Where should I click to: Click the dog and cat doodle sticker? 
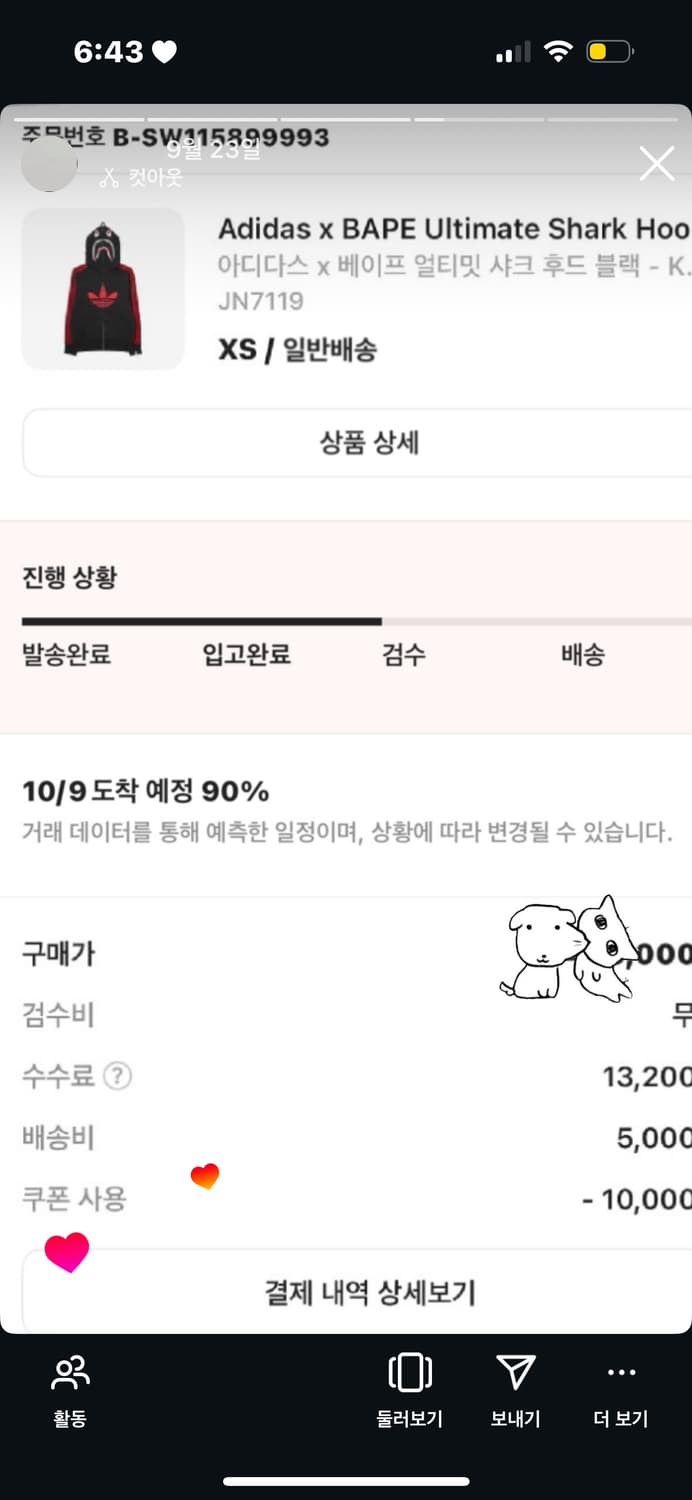[568, 950]
